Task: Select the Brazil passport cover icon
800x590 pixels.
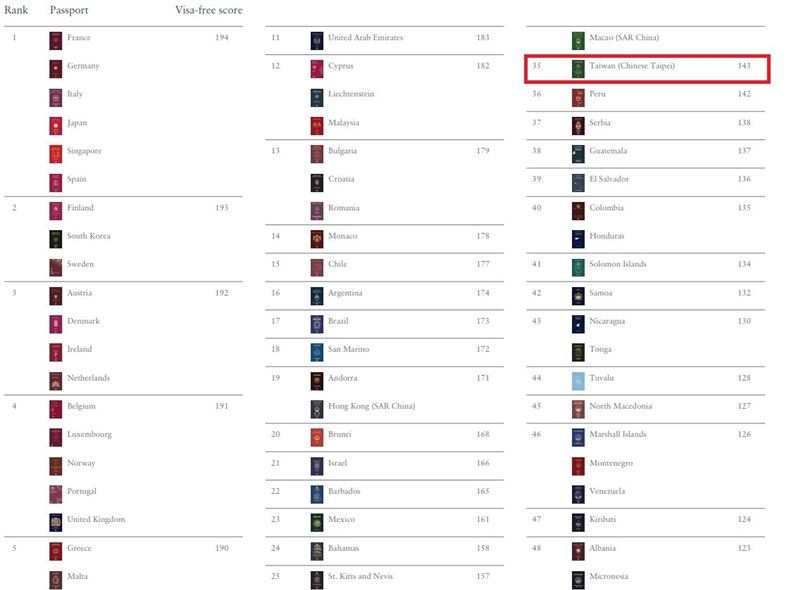Action: [317, 324]
